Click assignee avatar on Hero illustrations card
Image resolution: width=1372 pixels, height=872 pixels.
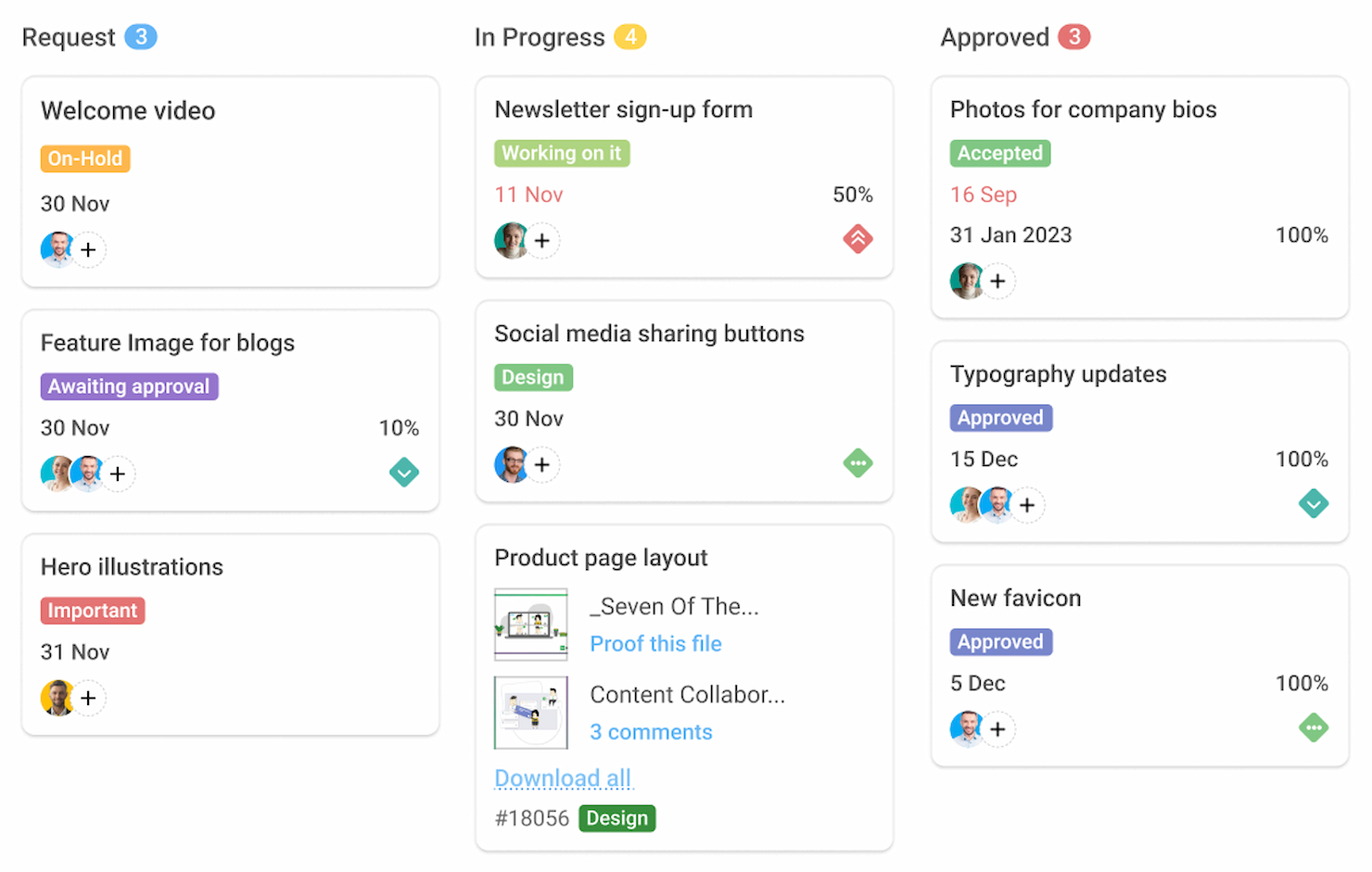(57, 698)
